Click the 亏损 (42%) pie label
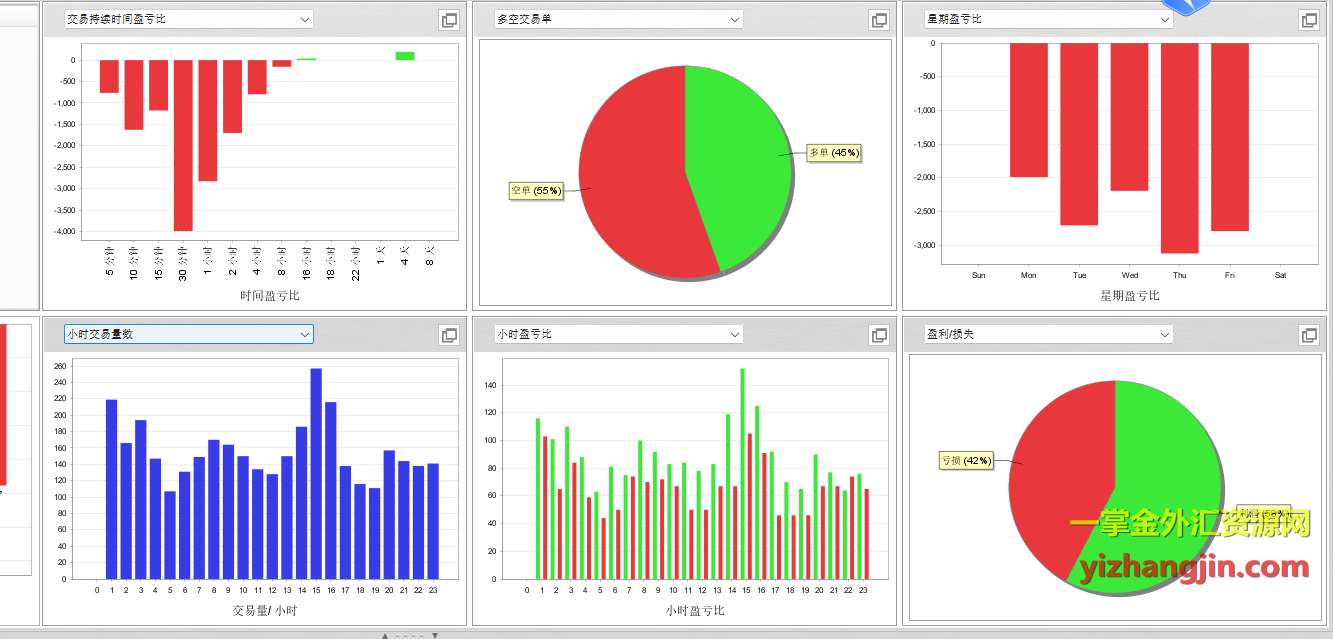 (x=966, y=461)
